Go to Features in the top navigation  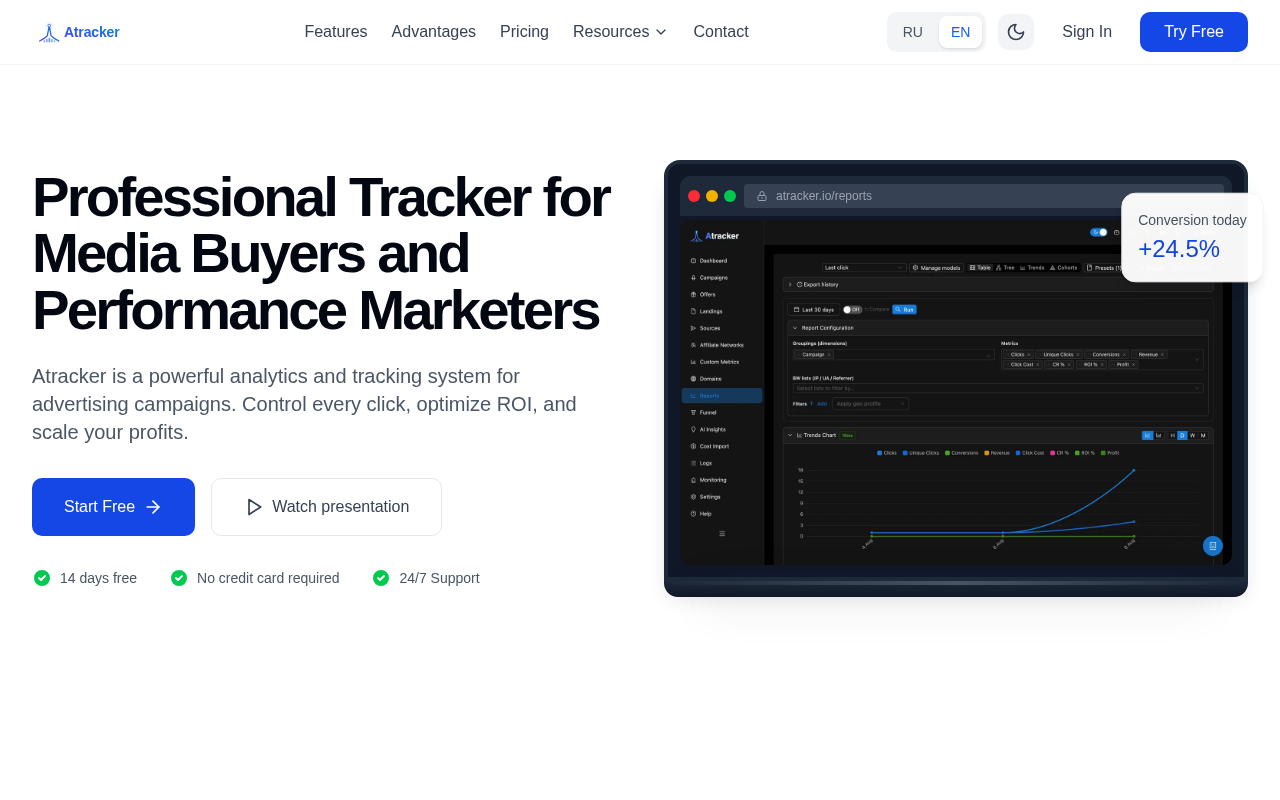pyautogui.click(x=336, y=32)
